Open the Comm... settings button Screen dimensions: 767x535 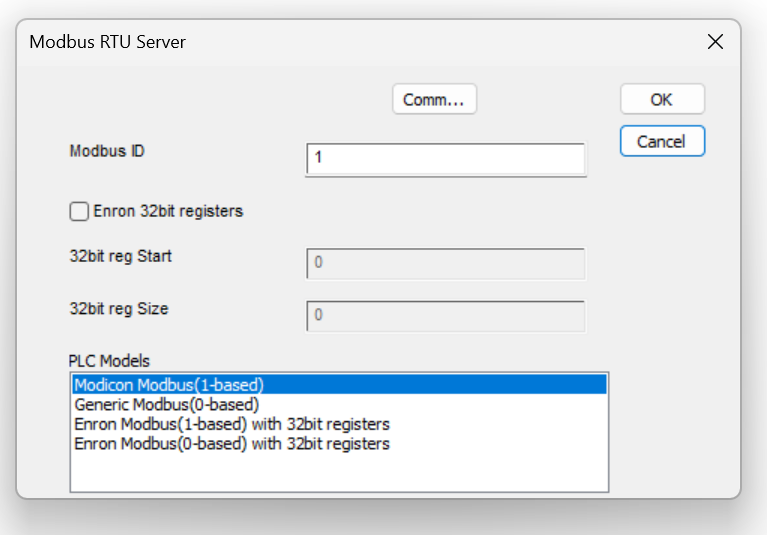coord(434,99)
